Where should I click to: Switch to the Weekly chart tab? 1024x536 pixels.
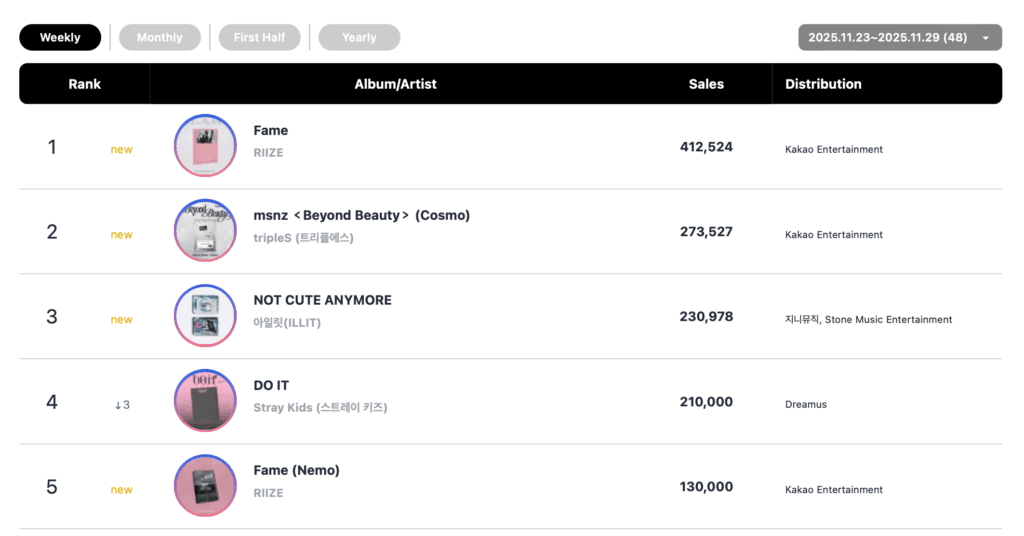point(60,38)
